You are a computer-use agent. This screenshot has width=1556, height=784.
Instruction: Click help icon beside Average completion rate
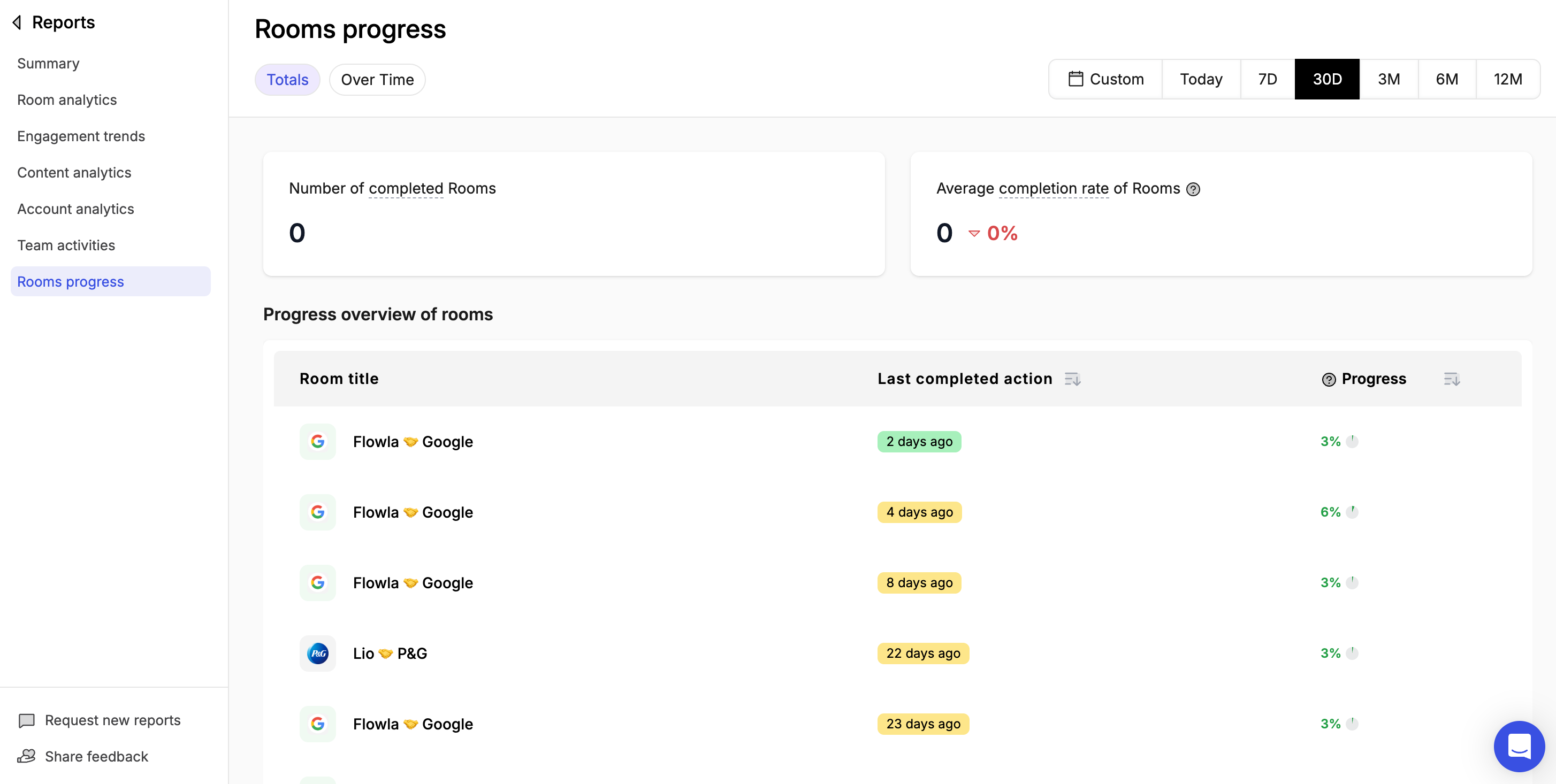[1193, 189]
